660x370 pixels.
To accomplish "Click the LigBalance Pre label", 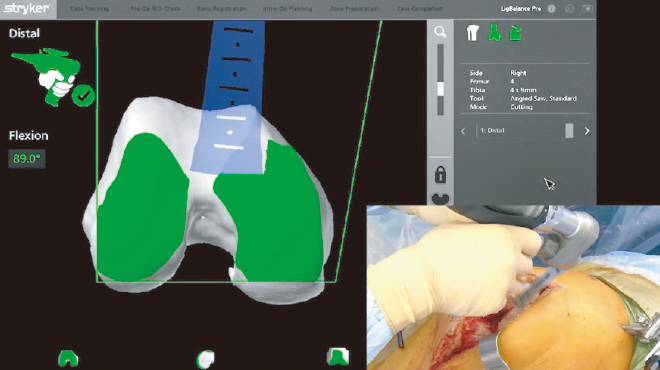I will (521, 9).
